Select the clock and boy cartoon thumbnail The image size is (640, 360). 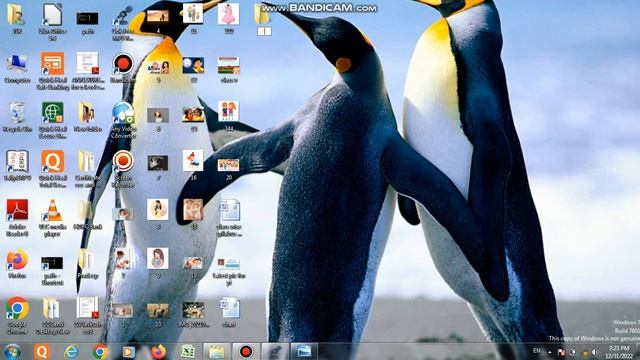coord(193,65)
